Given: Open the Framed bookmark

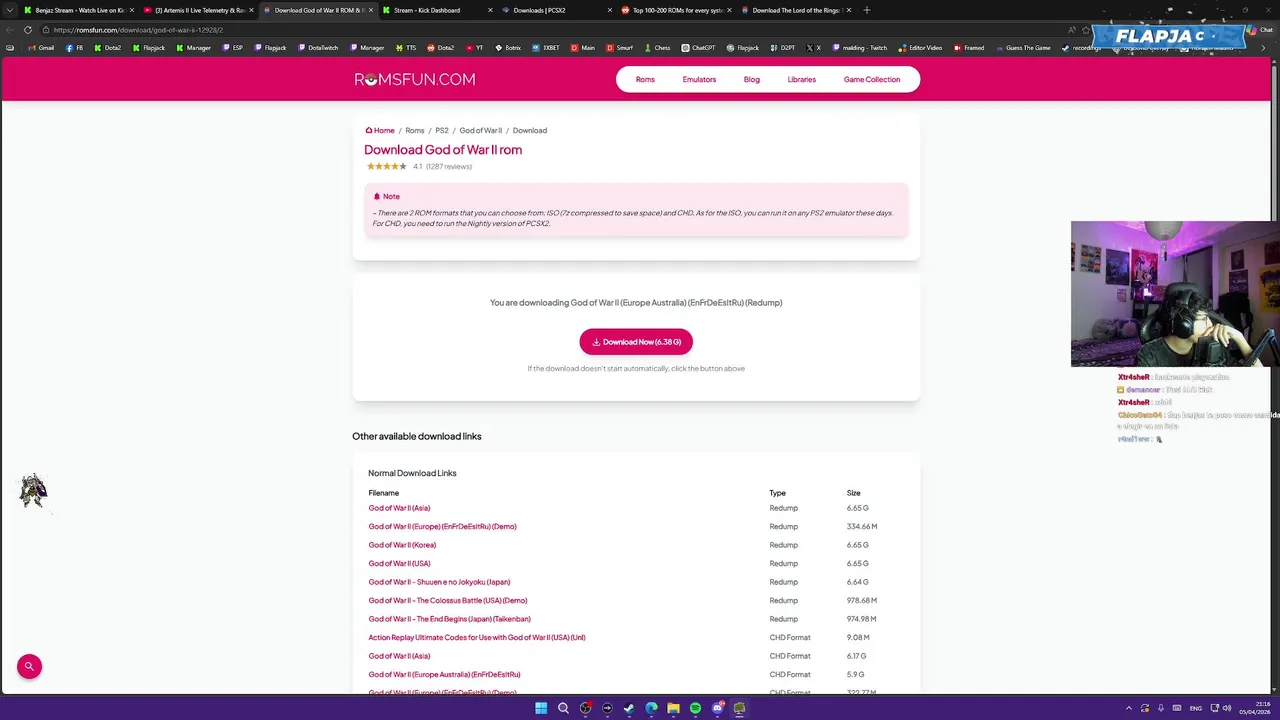Looking at the screenshot, I should [969, 48].
